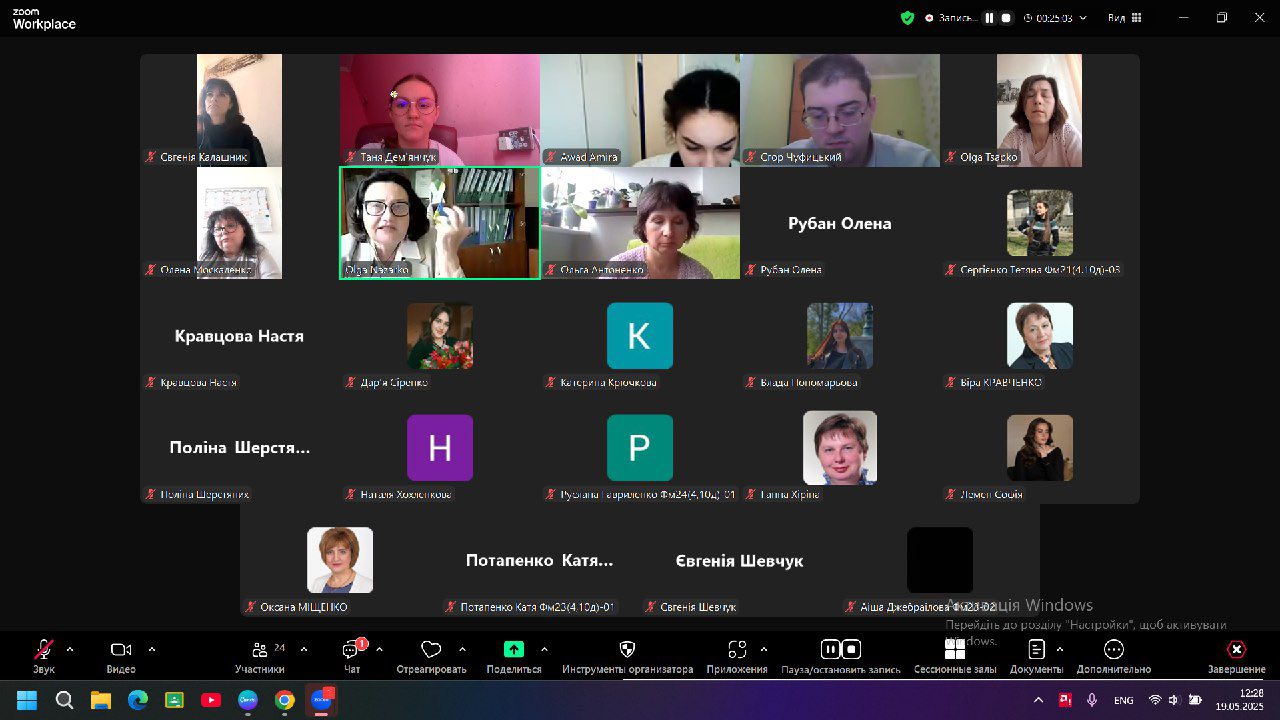Click the Отреагировать reactions heart icon
1280x720 pixels.
pyautogui.click(x=431, y=656)
